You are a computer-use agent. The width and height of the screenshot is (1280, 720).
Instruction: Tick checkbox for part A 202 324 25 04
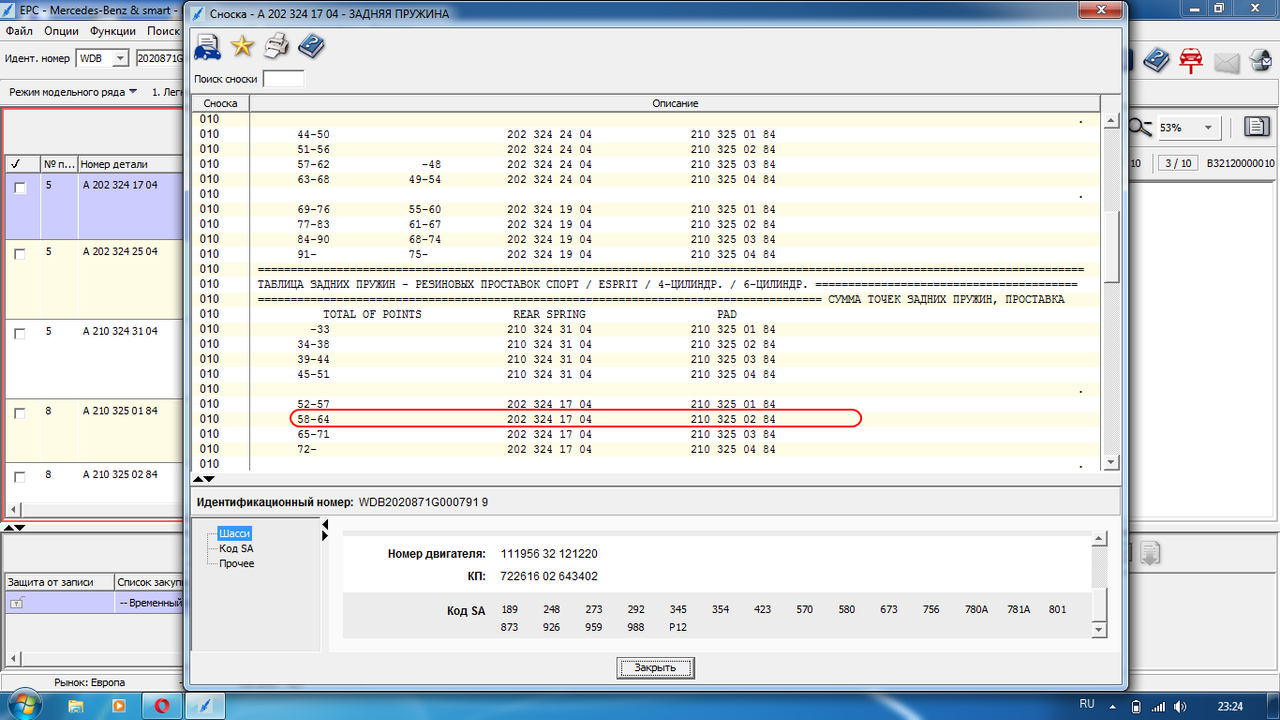click(x=19, y=254)
